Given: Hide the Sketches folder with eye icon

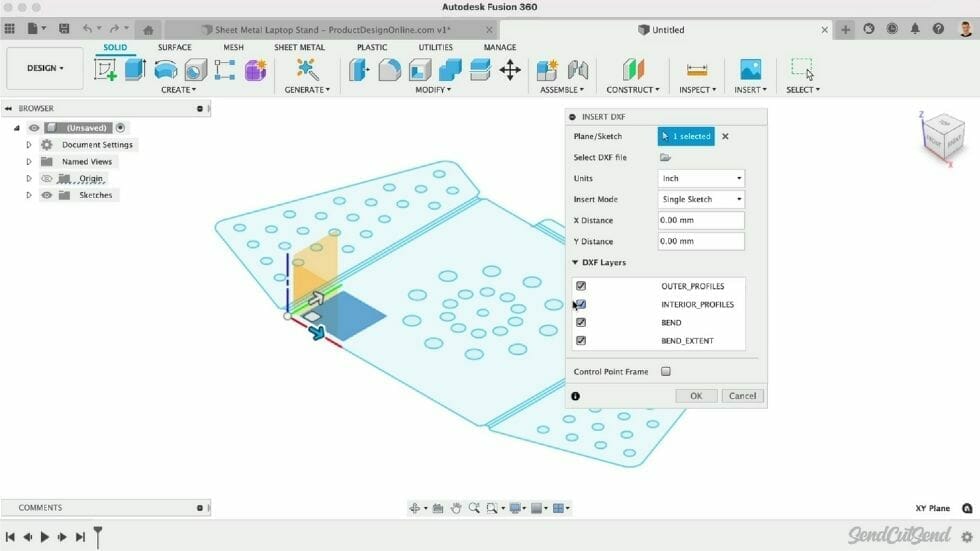Looking at the screenshot, I should pos(46,195).
